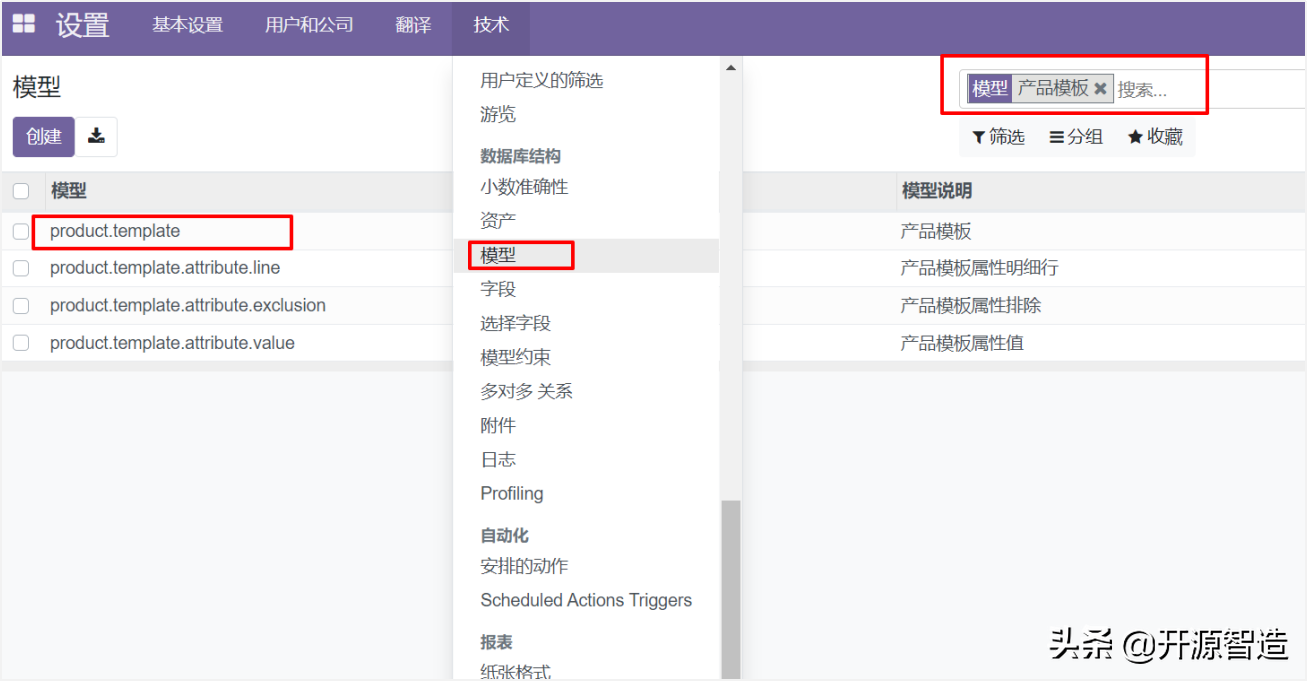Open 安排的动作 menu entry
The width and height of the screenshot is (1308, 681).
tap(524, 566)
